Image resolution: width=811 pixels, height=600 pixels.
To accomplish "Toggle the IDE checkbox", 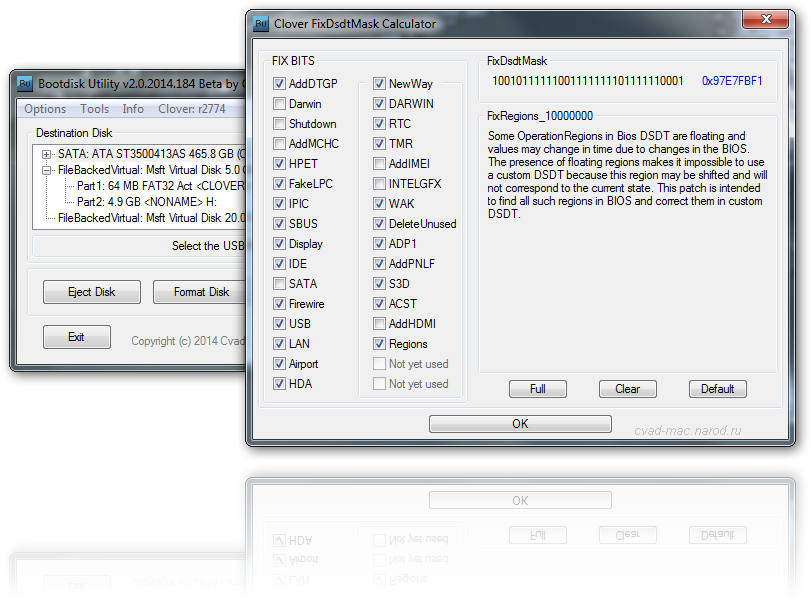I will tap(279, 264).
